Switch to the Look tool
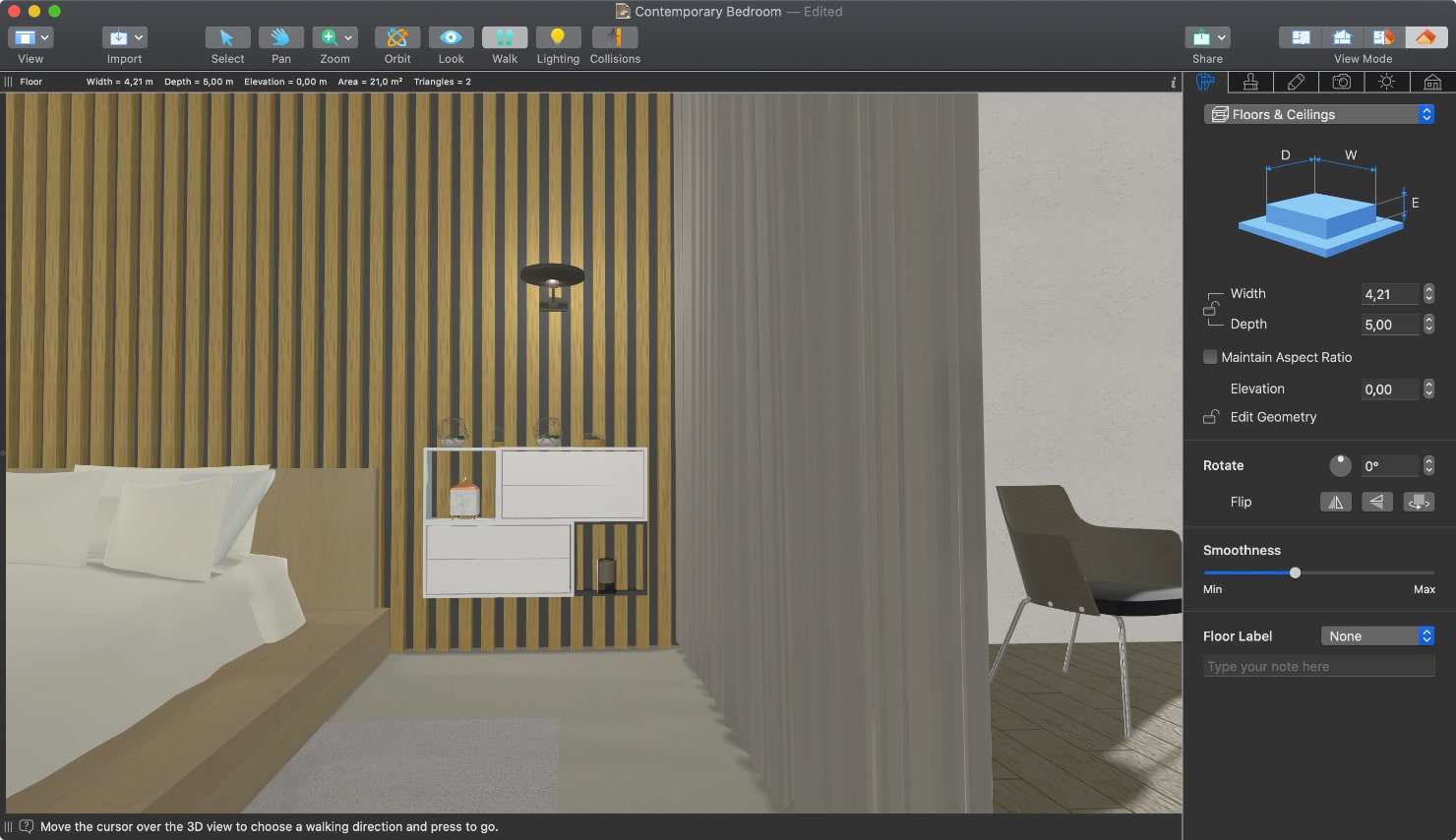 (x=451, y=39)
